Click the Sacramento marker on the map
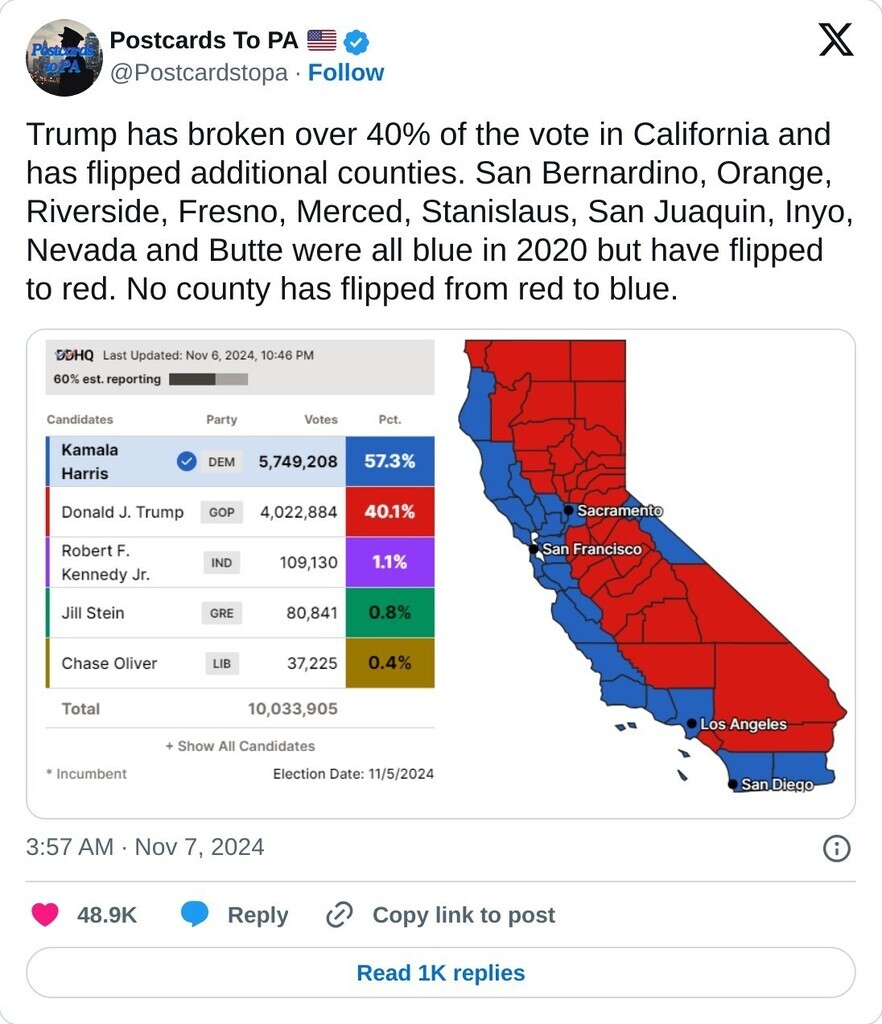The width and height of the screenshot is (882, 1024). [568, 510]
